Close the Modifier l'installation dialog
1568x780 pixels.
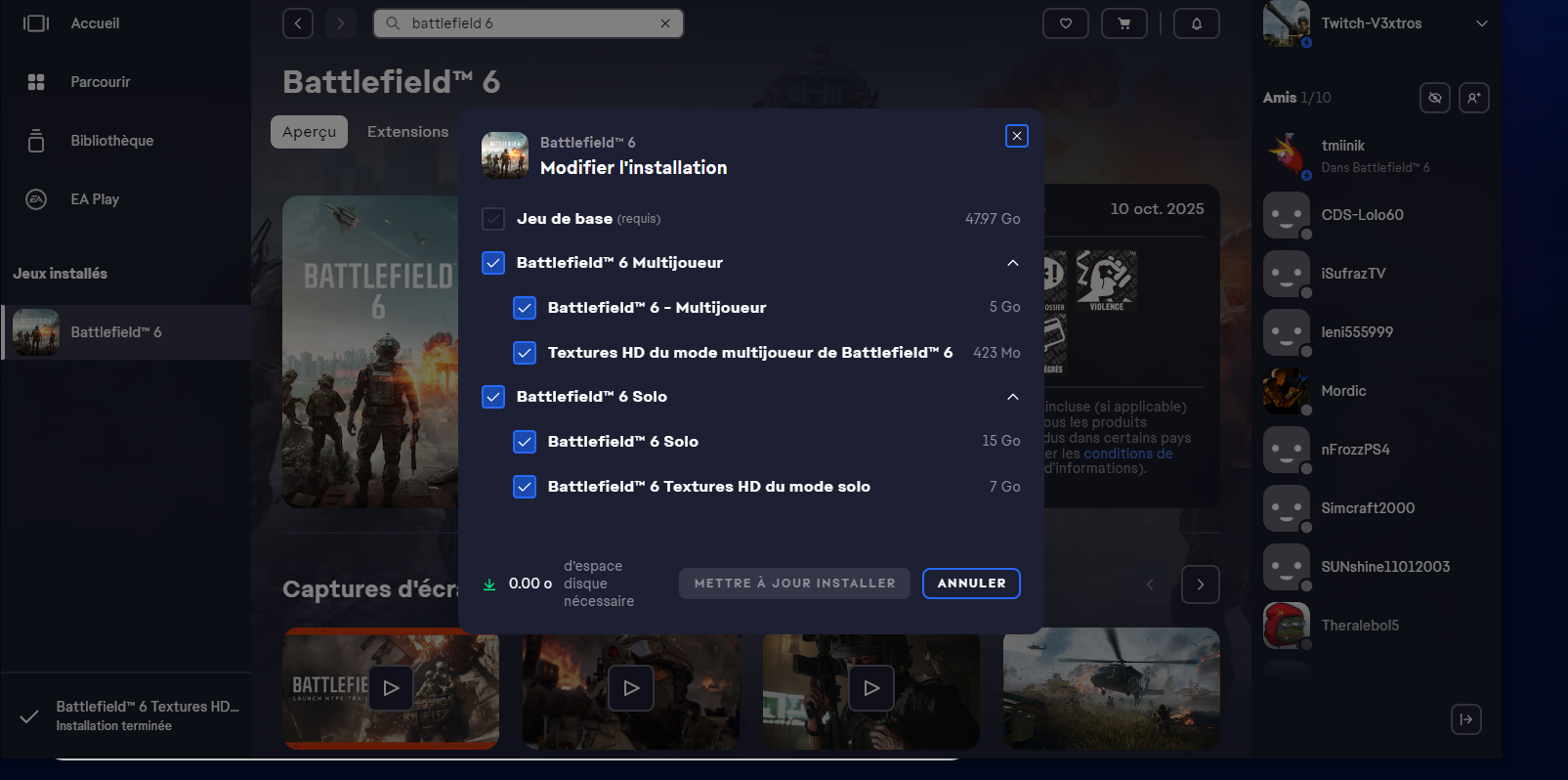[x=1016, y=136]
